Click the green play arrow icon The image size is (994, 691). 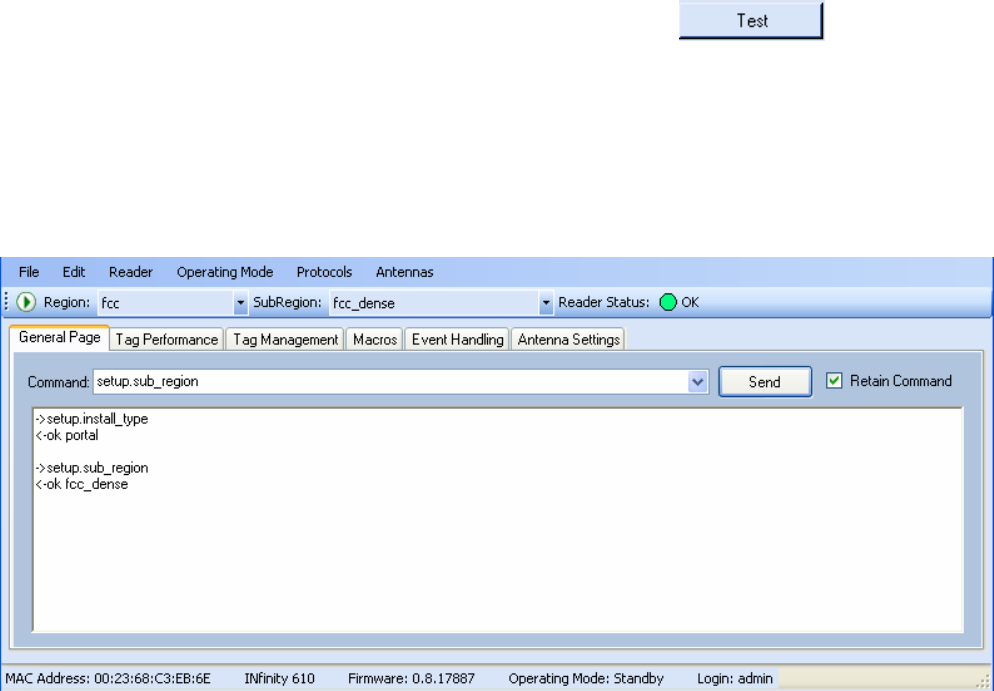[26, 302]
